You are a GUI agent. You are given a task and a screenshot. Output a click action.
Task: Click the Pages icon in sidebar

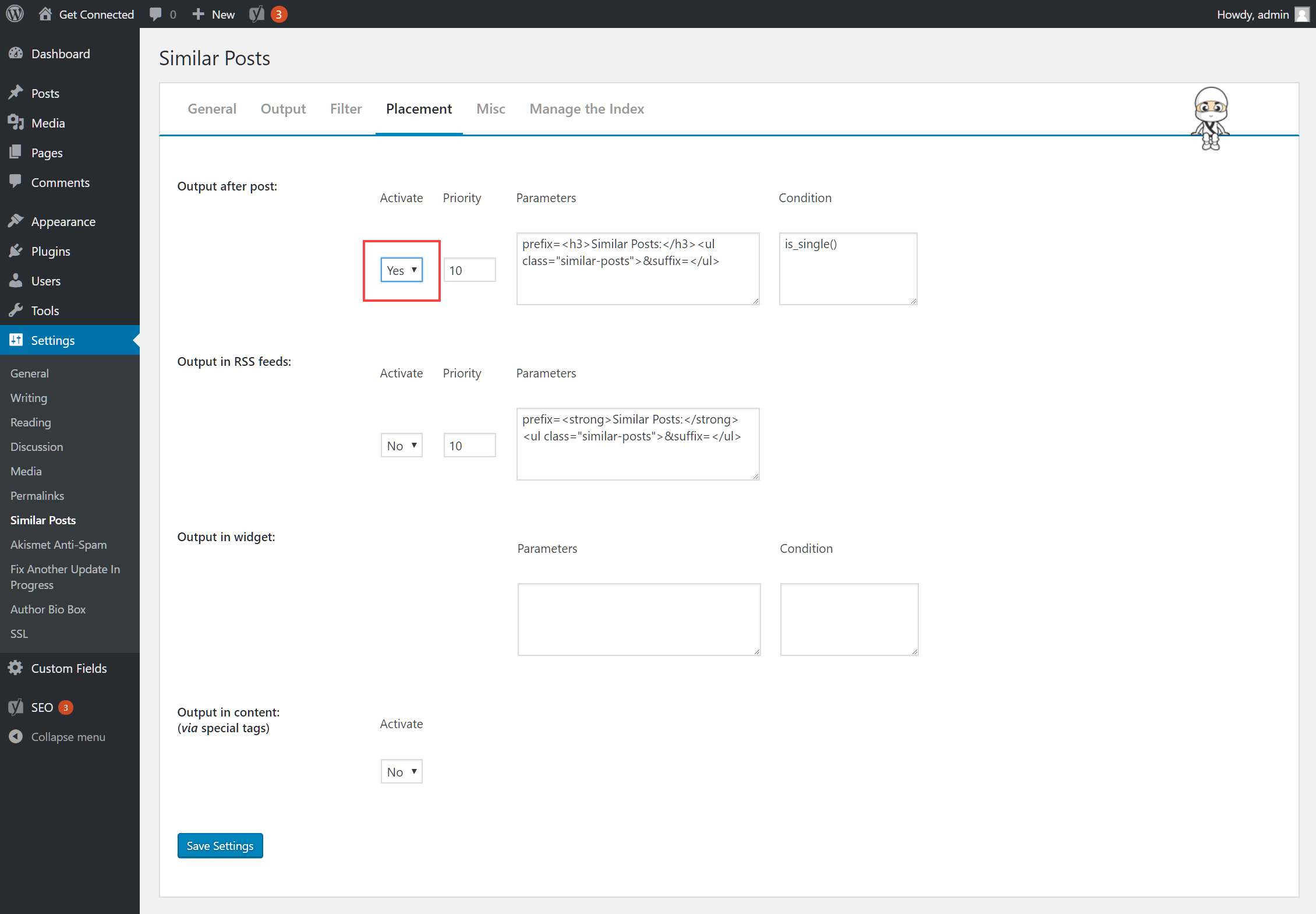[16, 152]
